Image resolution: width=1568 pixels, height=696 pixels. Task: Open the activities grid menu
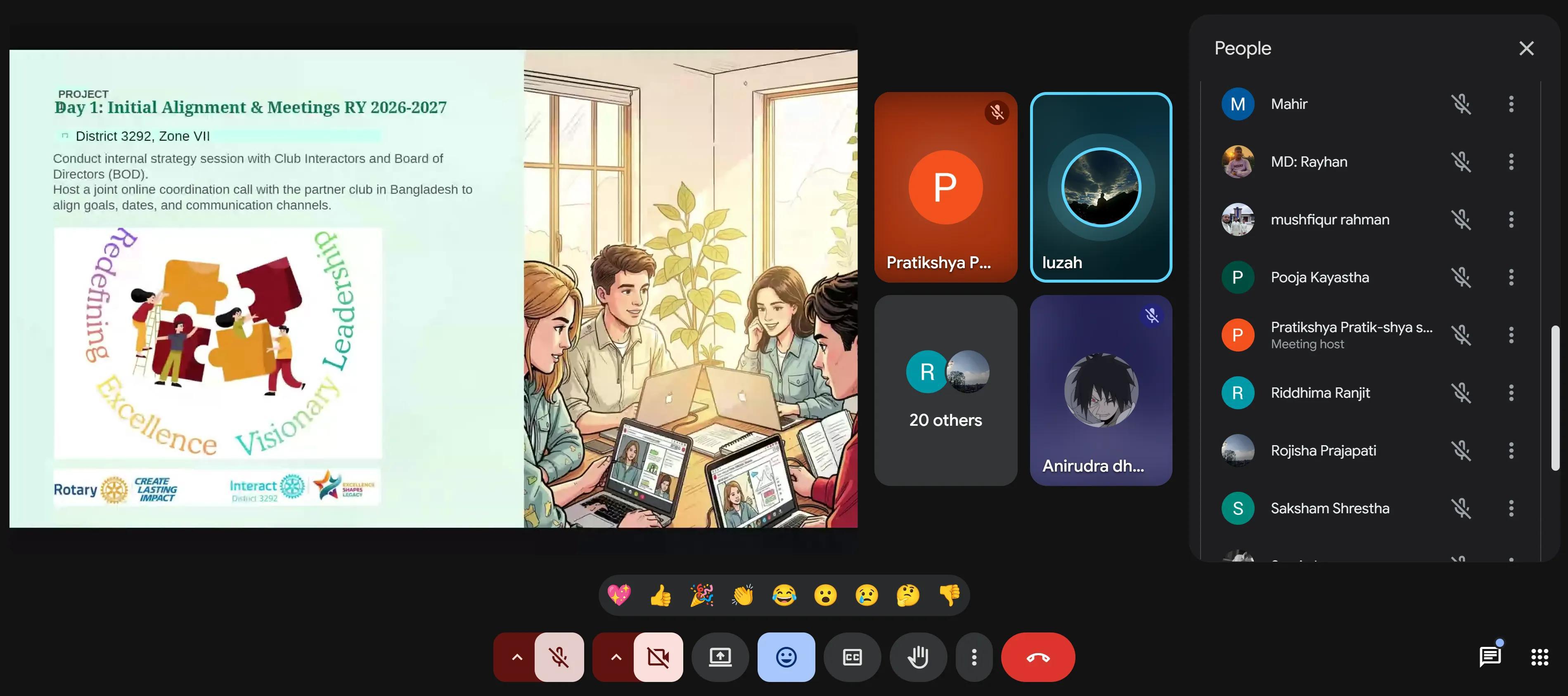click(1540, 657)
